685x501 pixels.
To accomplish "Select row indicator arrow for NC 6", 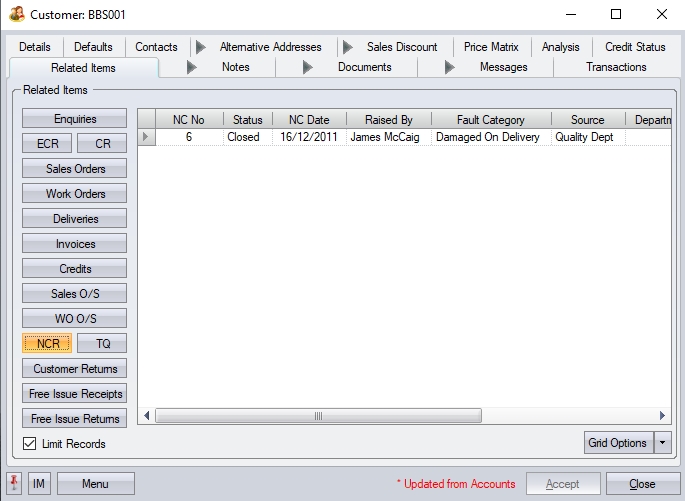I will (147, 137).
